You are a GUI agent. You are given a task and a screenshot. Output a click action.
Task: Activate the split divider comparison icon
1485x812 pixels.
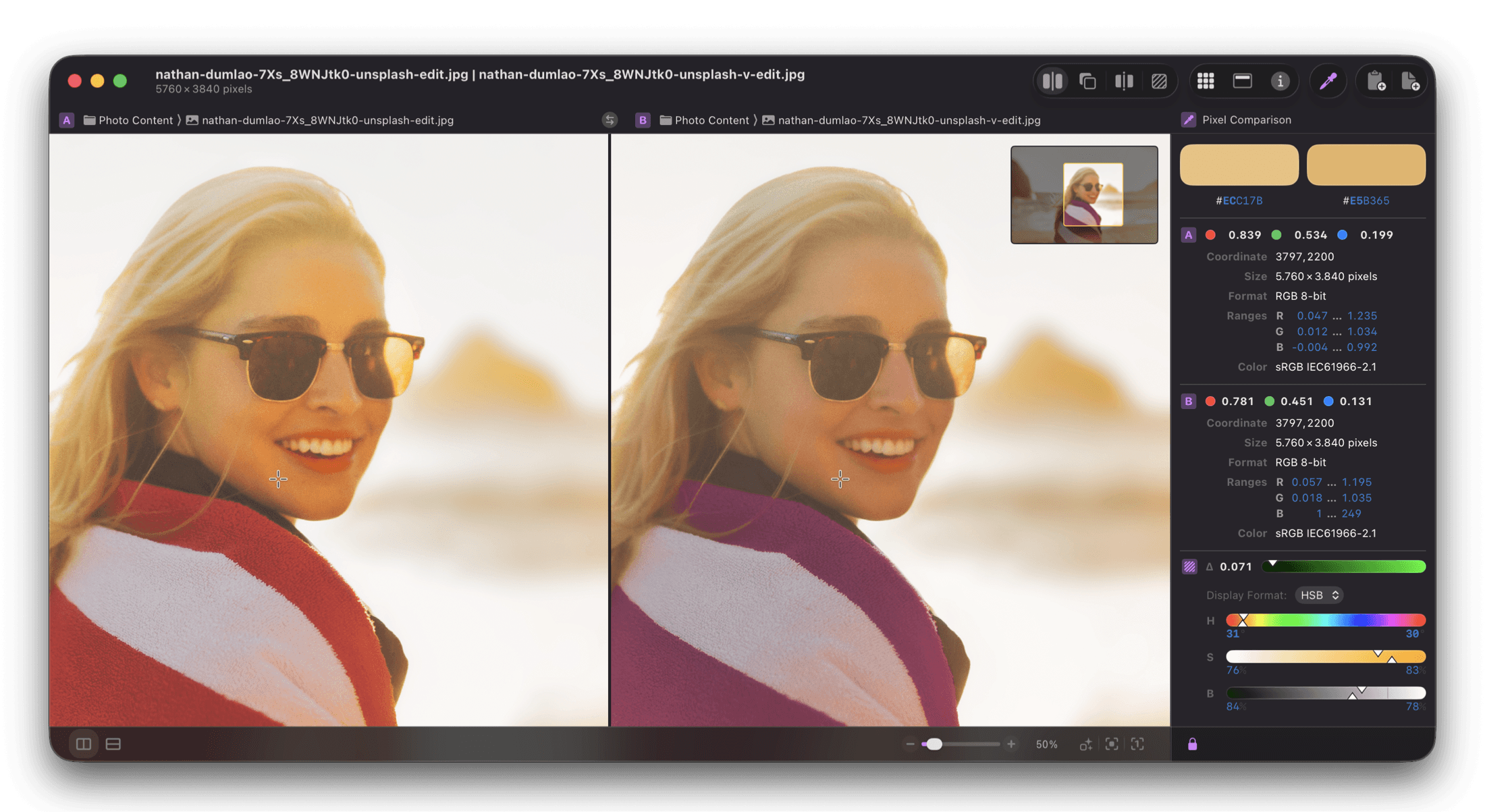(1123, 82)
